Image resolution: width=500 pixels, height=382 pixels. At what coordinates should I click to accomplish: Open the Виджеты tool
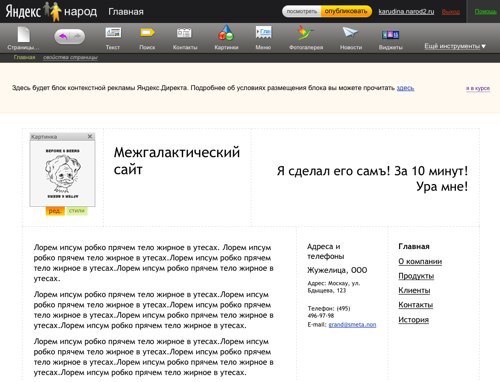pyautogui.click(x=391, y=38)
